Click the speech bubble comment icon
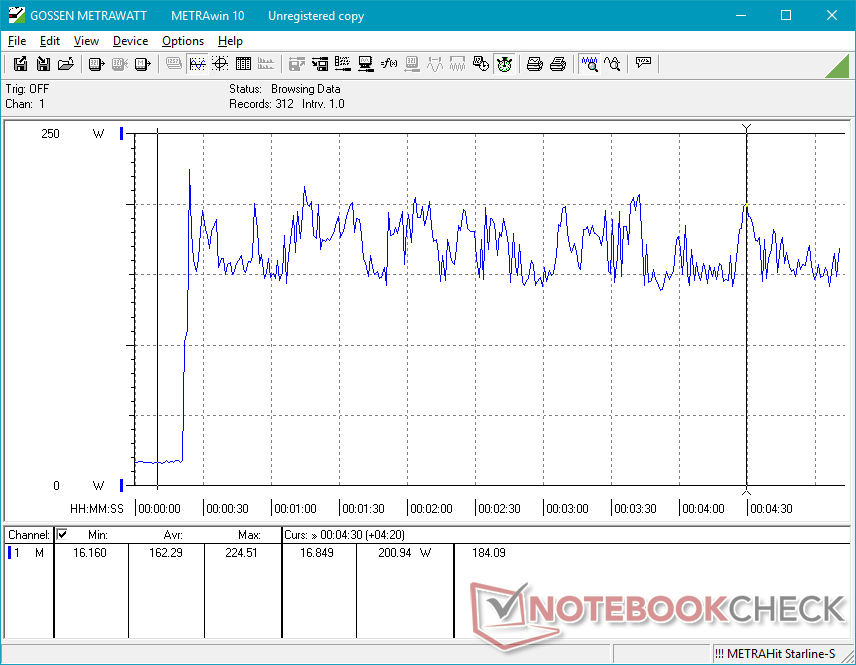Viewport: 856px width, 665px height. pyautogui.click(x=643, y=64)
